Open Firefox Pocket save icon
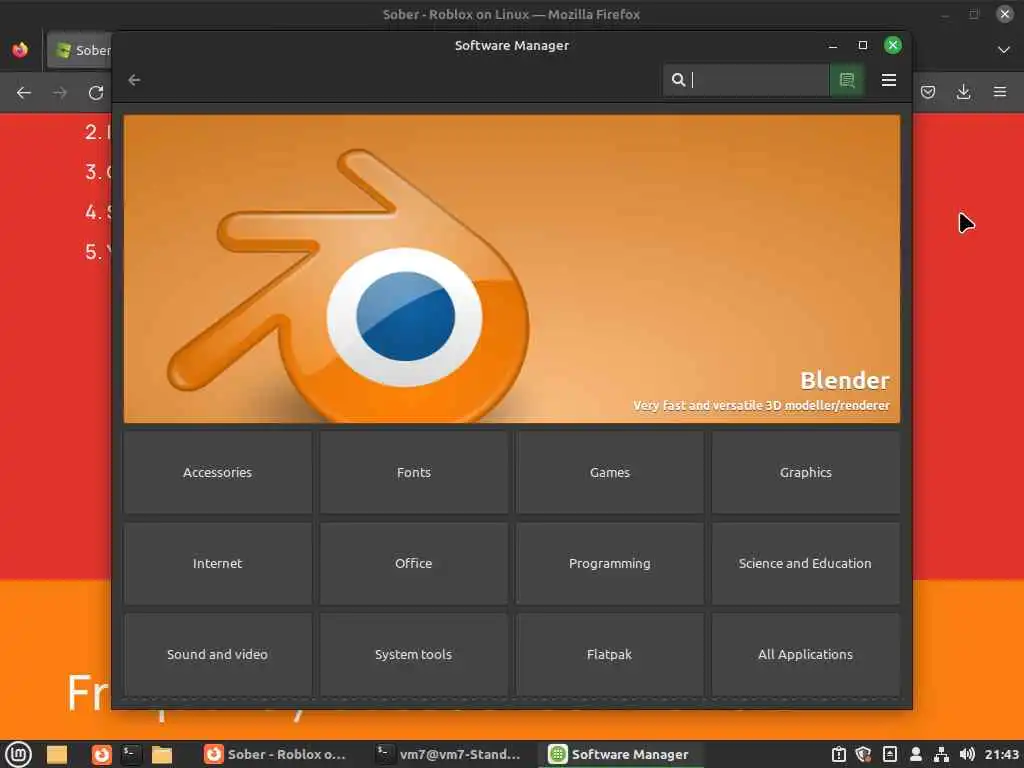Image resolution: width=1024 pixels, height=768 pixels. coord(928,92)
